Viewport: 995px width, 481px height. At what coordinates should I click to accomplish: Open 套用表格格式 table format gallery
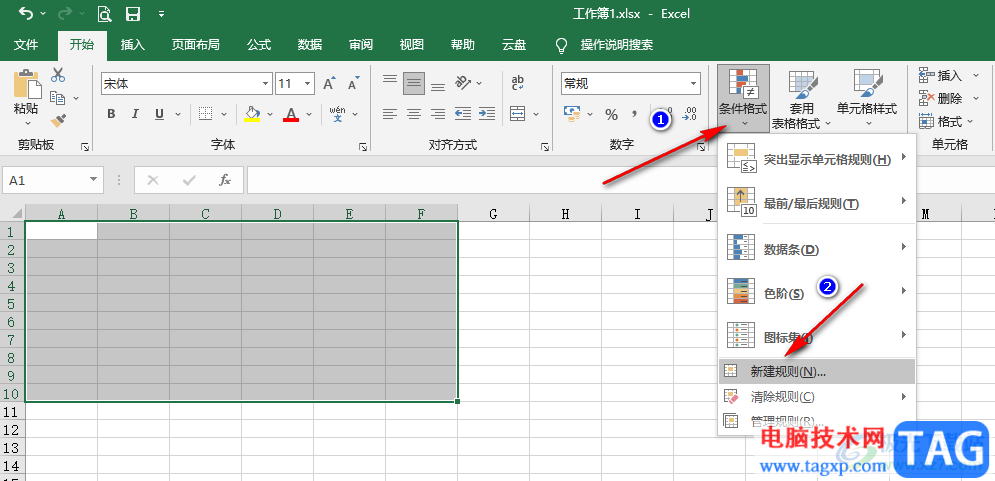coord(803,100)
